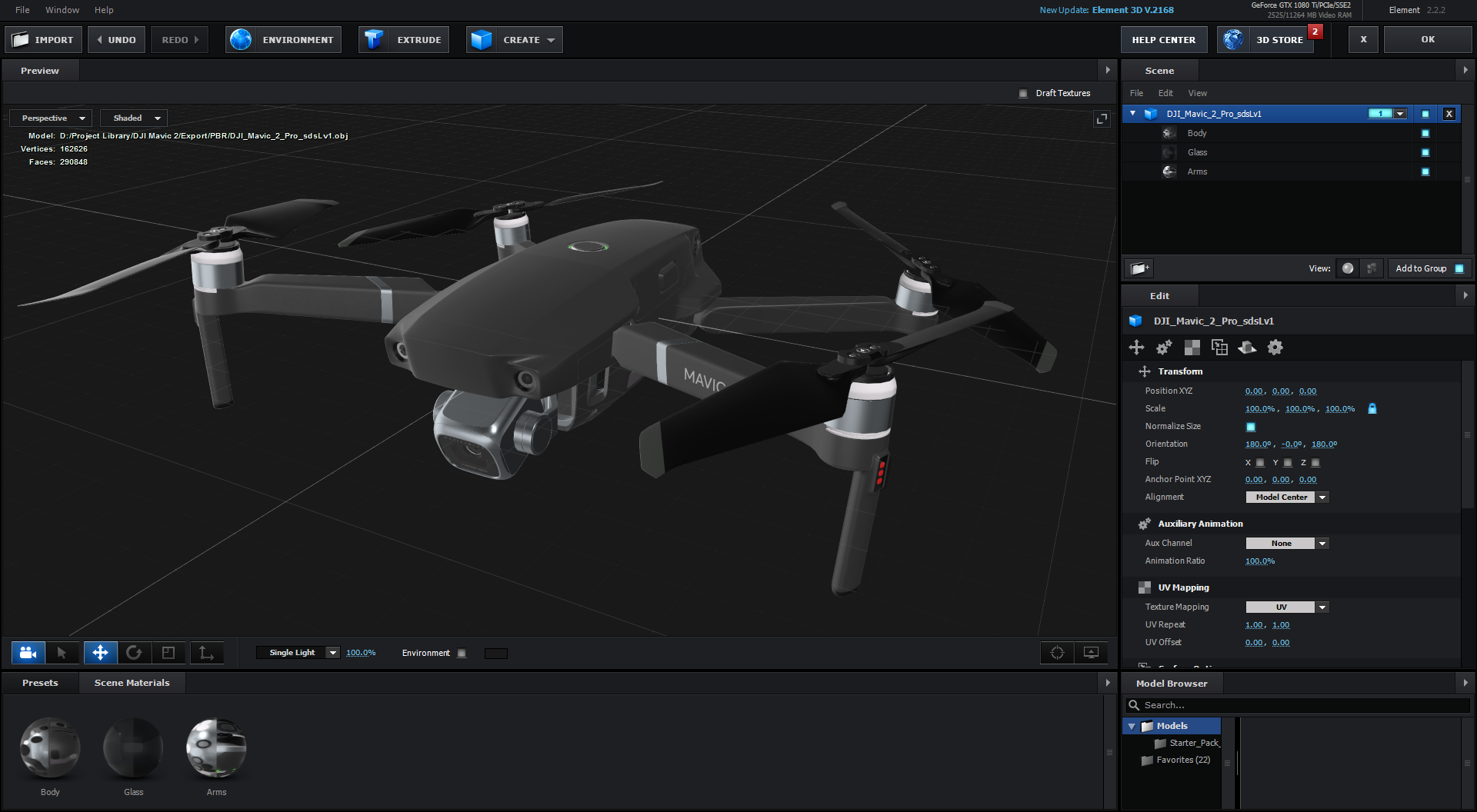Open the Scene panel's View menu
This screenshot has height=812, width=1477.
point(1198,93)
